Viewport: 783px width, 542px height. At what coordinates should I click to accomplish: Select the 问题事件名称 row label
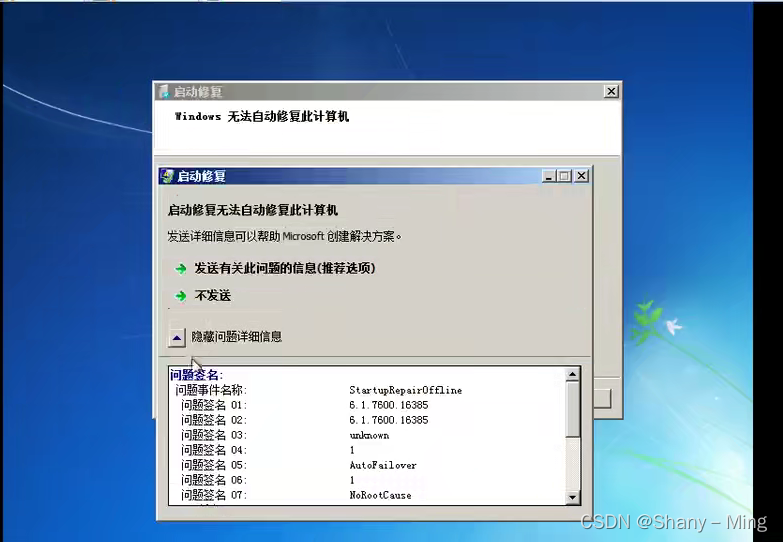click(211, 390)
